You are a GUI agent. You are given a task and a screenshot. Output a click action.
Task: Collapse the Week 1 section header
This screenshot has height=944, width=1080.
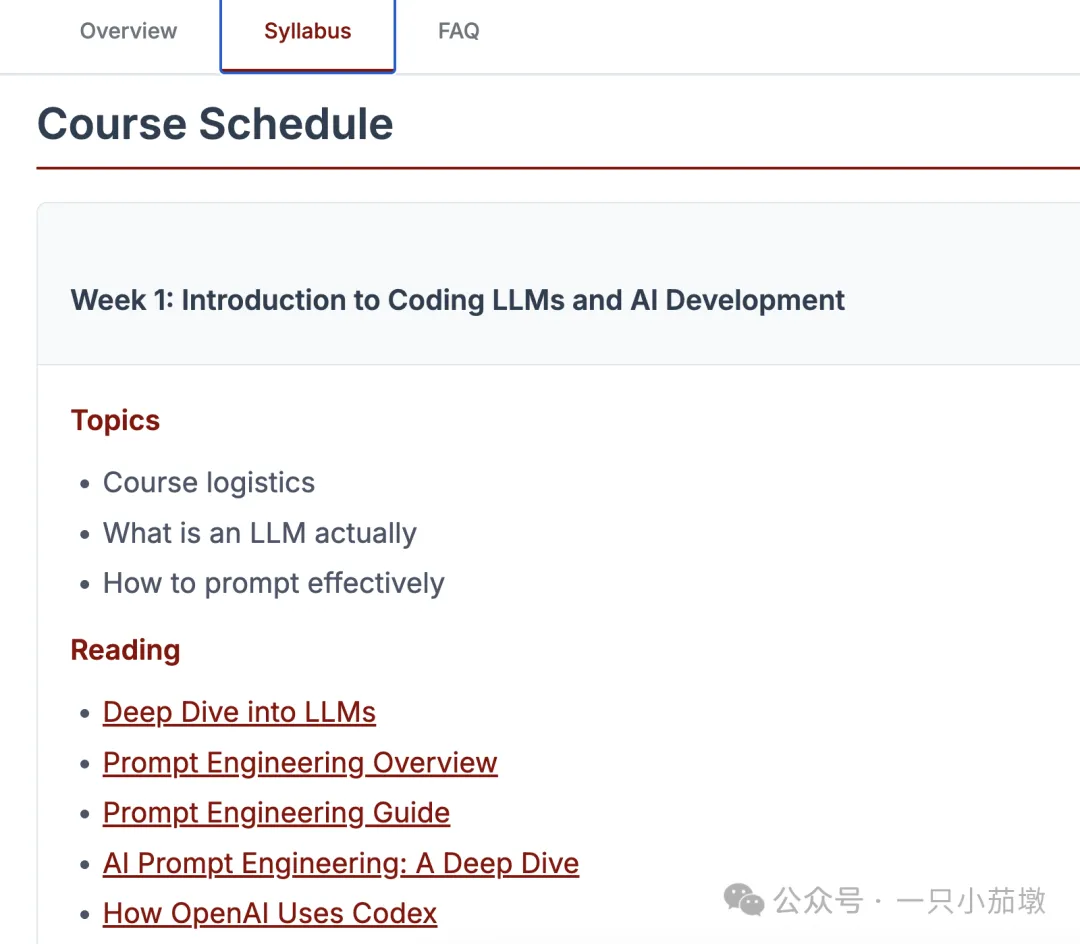[458, 300]
